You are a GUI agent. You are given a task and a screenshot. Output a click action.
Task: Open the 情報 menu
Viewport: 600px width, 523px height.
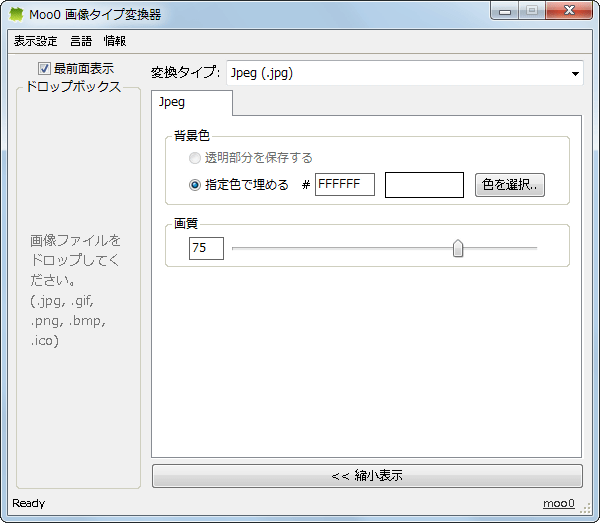(115, 41)
